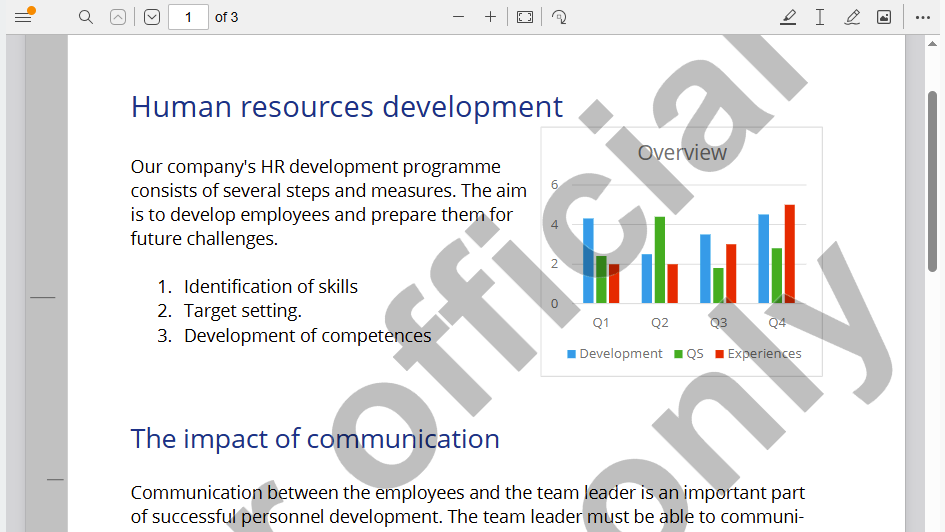The width and height of the screenshot is (945, 532).
Task: Click the 'of 3' page count text
Action: pyautogui.click(x=227, y=17)
